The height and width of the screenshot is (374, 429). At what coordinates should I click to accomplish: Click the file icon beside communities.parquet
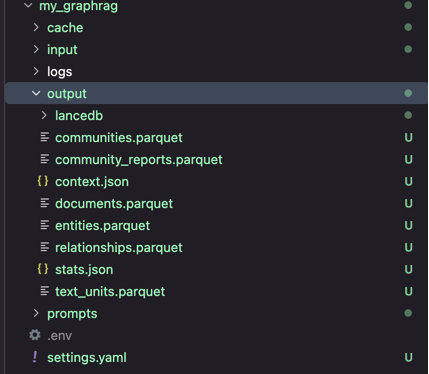tap(44, 137)
